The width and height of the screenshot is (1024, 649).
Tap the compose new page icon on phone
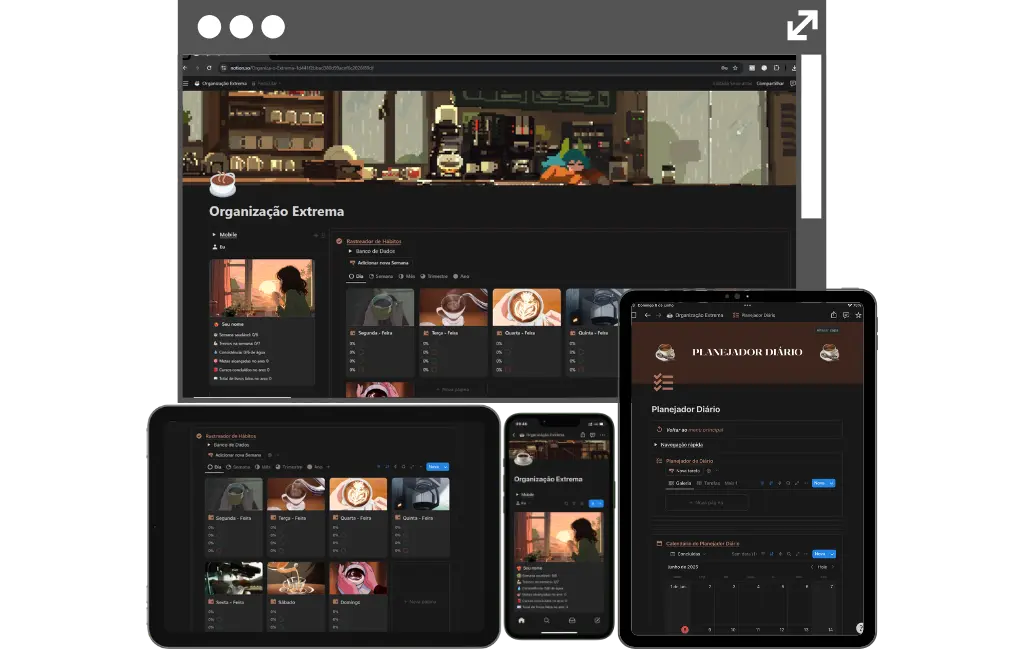coord(597,620)
